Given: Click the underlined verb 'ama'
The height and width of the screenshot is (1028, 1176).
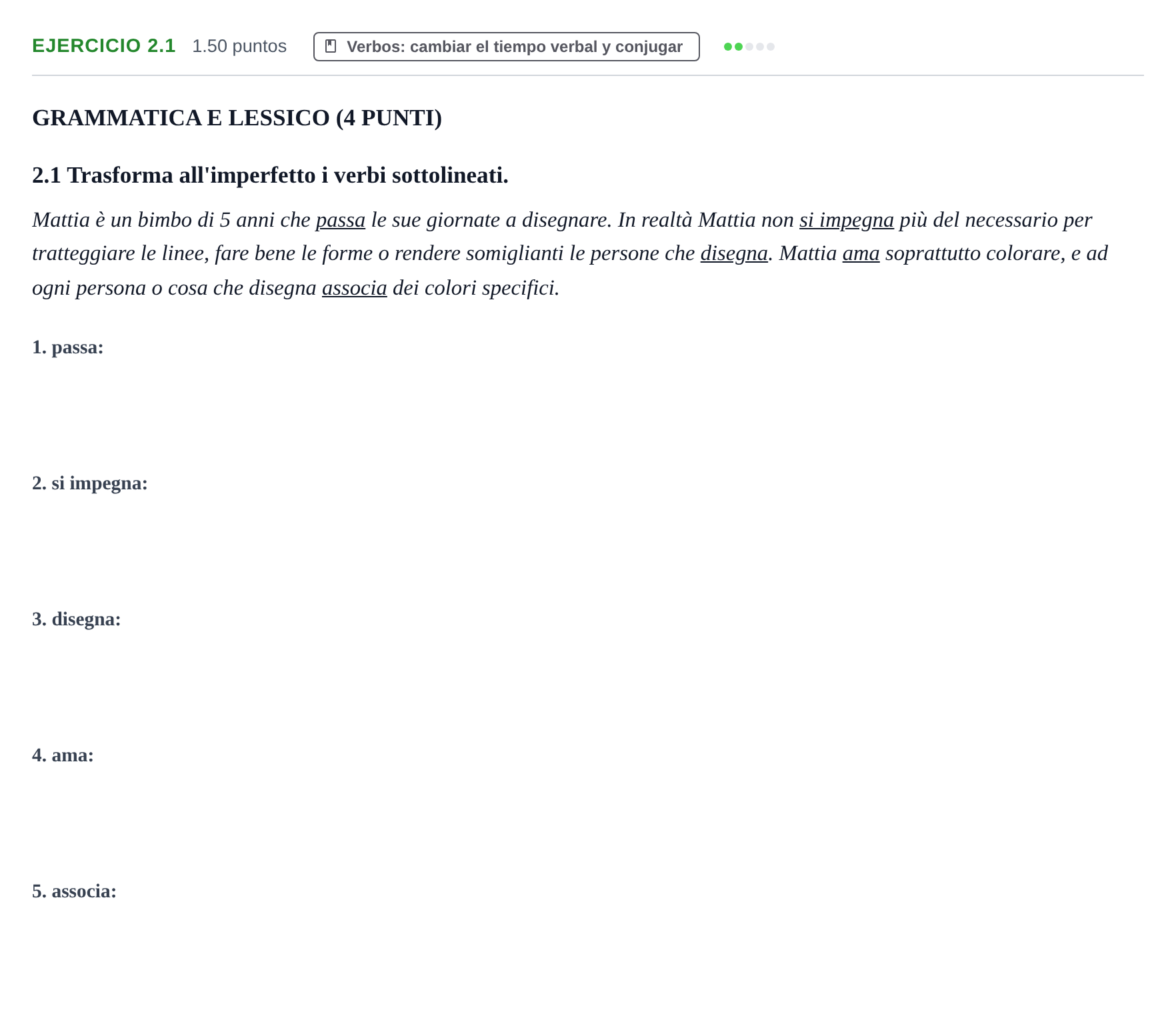Looking at the screenshot, I should 861,253.
